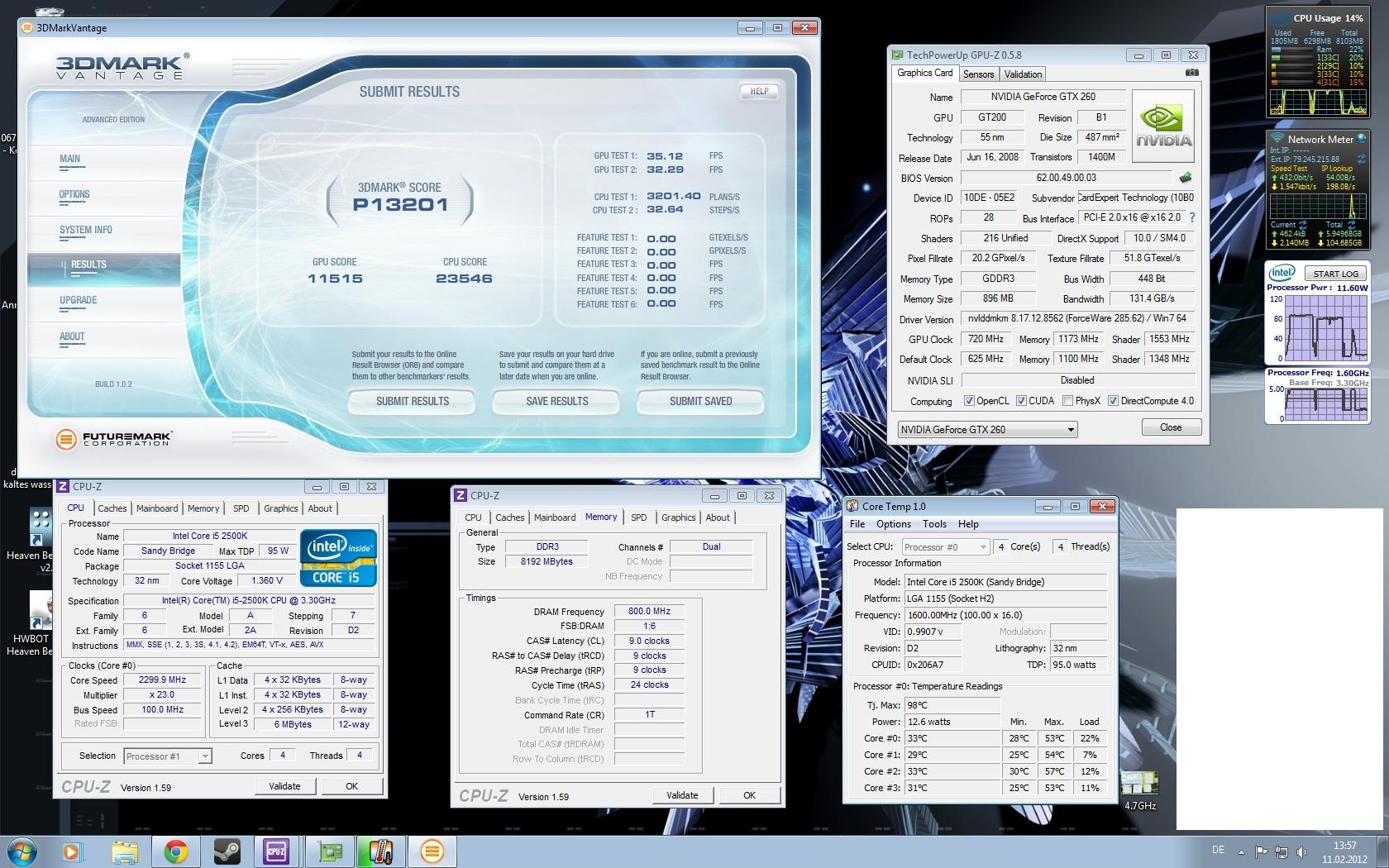Viewport: 1389px width, 868px height.
Task: Open the network tray icon
Action: click(1282, 851)
